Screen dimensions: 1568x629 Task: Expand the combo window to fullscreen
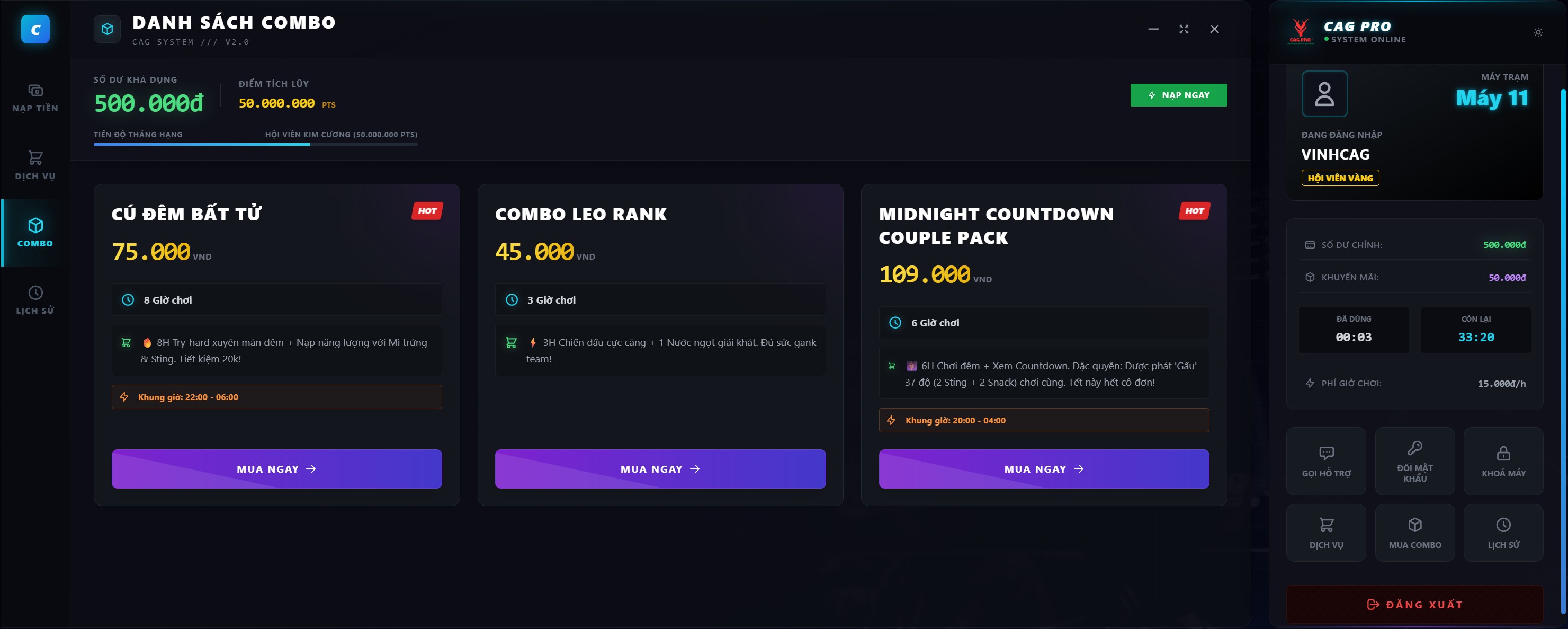click(x=1184, y=29)
